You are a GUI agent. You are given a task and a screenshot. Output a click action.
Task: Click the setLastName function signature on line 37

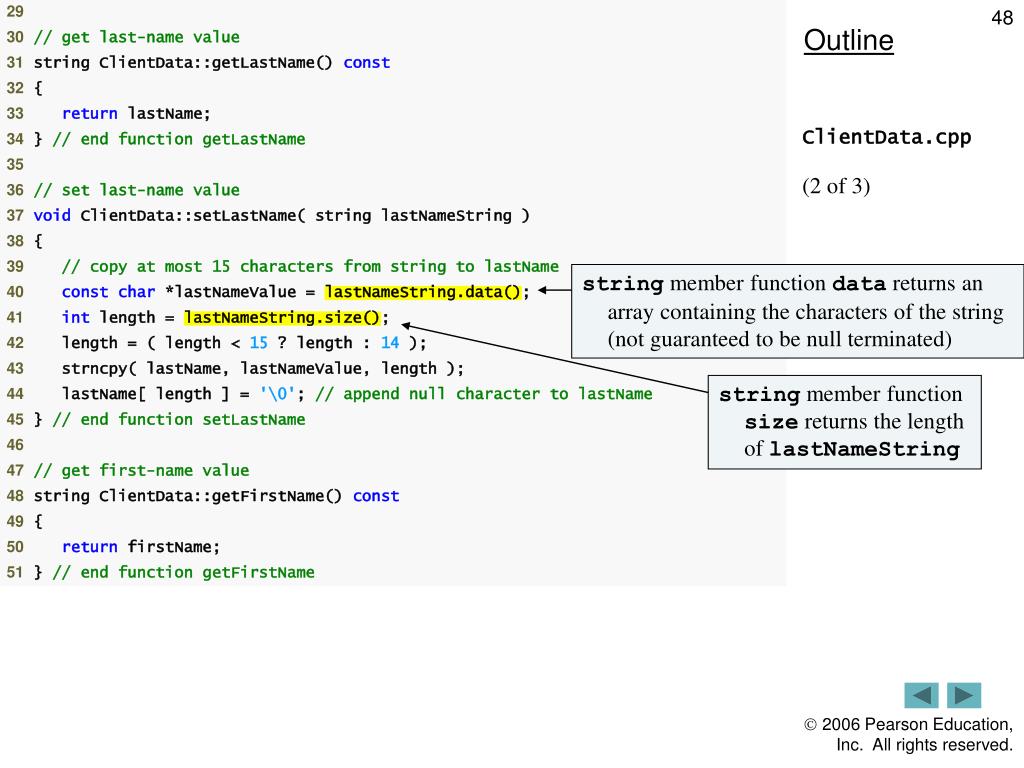click(x=281, y=216)
